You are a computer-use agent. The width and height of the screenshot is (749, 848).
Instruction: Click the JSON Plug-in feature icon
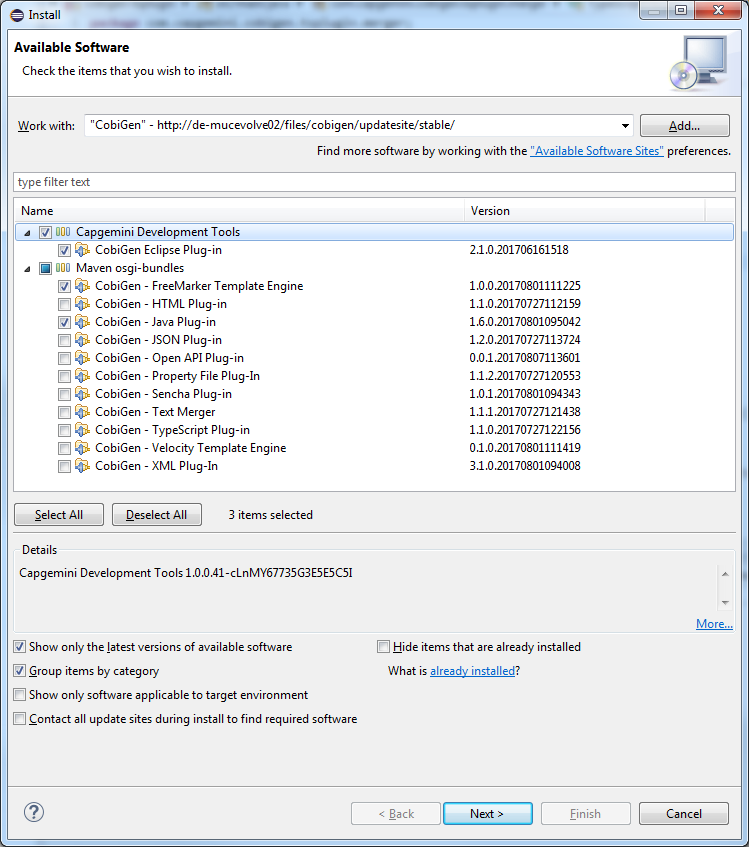[82, 340]
